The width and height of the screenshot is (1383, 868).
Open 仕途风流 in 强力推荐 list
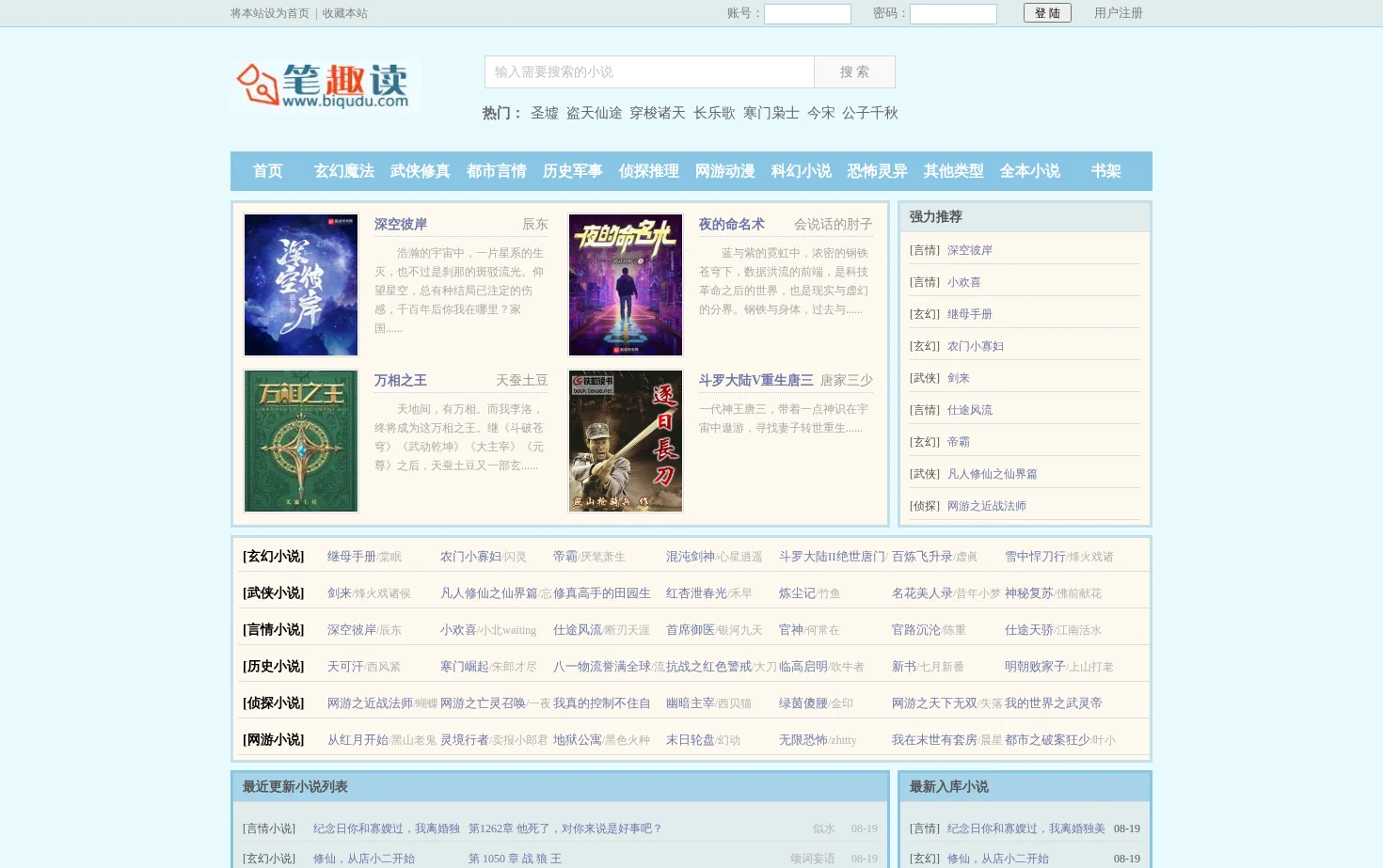point(970,410)
